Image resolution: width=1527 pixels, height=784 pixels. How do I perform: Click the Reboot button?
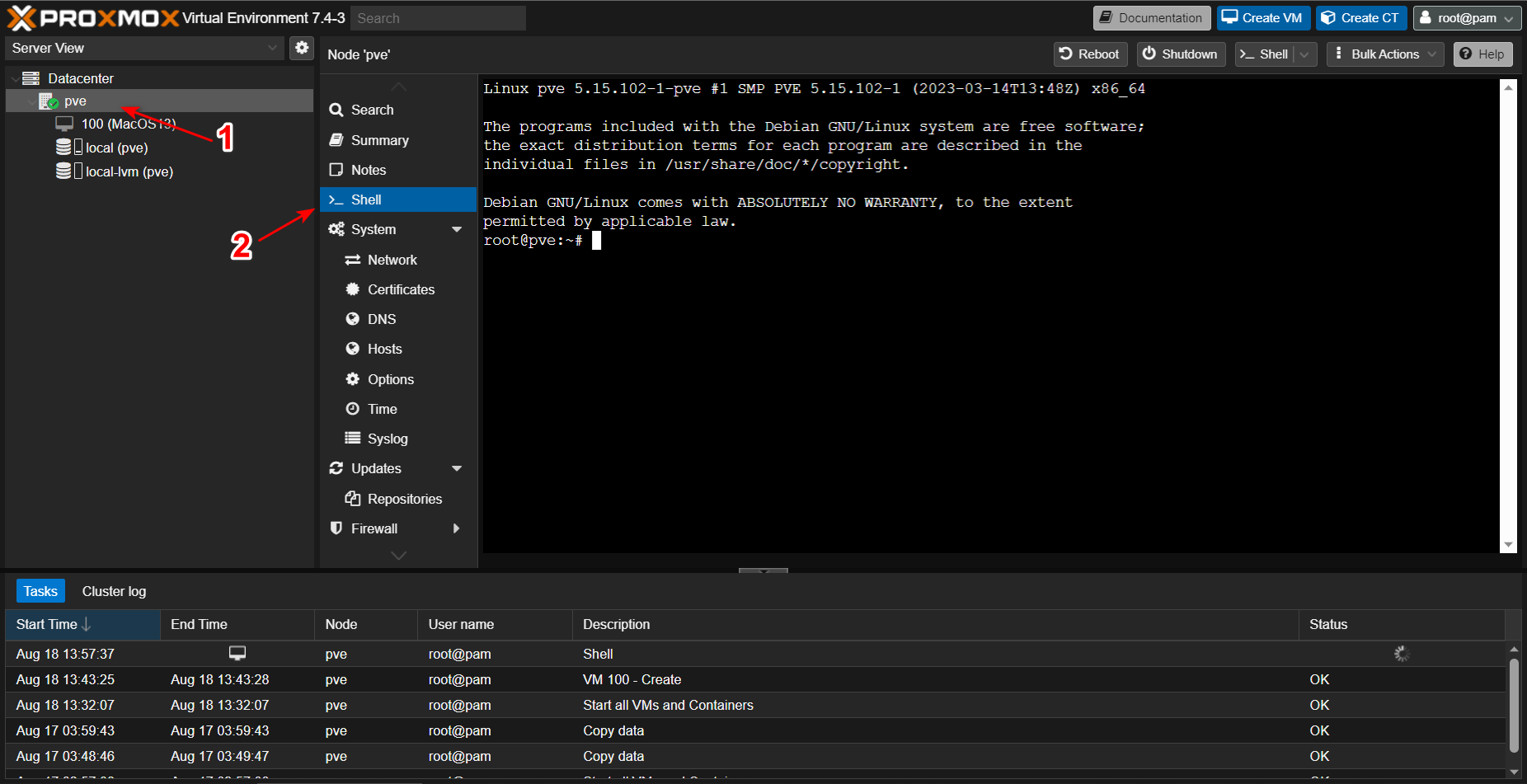pyautogui.click(x=1090, y=54)
